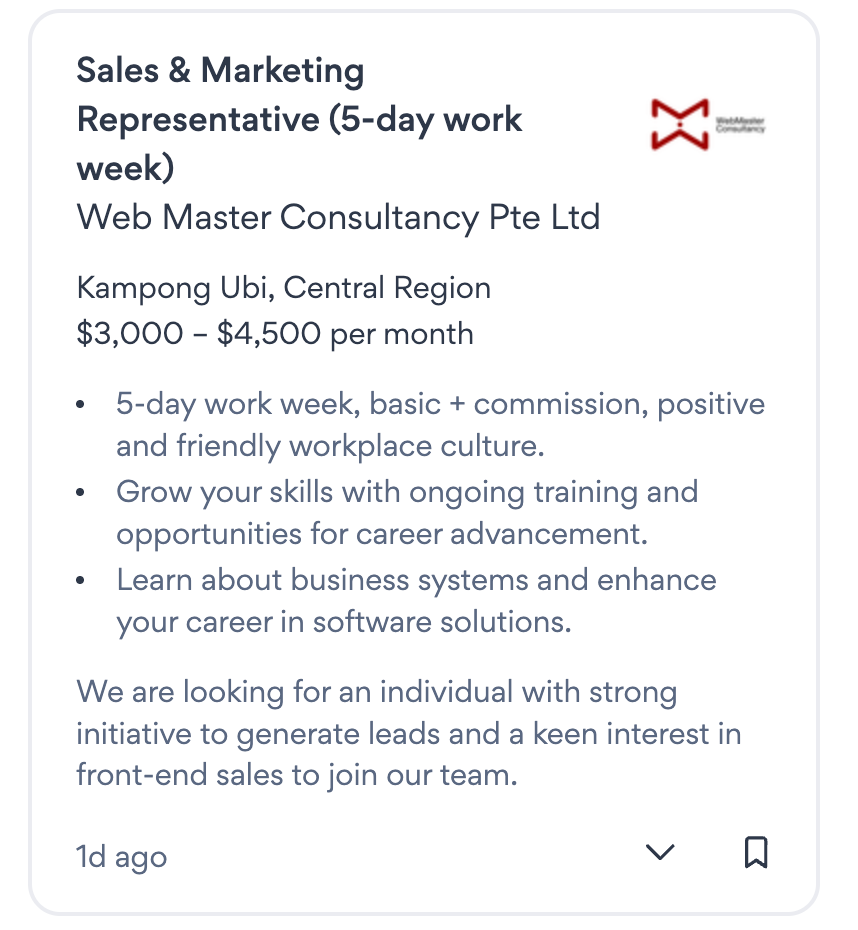Click the Web Master Consultancy company logo
This screenshot has width=858, height=930.
click(x=707, y=124)
